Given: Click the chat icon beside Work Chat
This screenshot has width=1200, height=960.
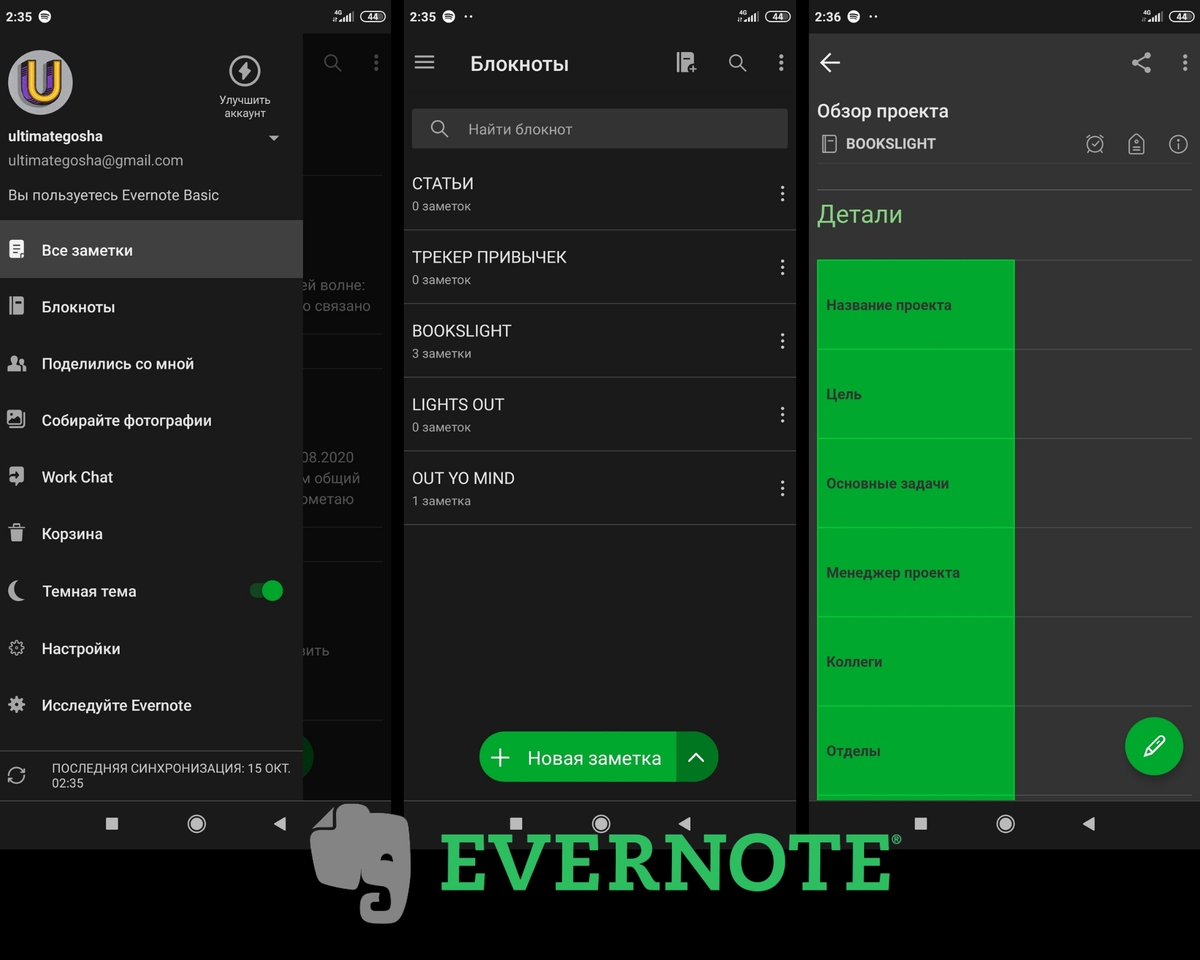Looking at the screenshot, I should coord(17,477).
